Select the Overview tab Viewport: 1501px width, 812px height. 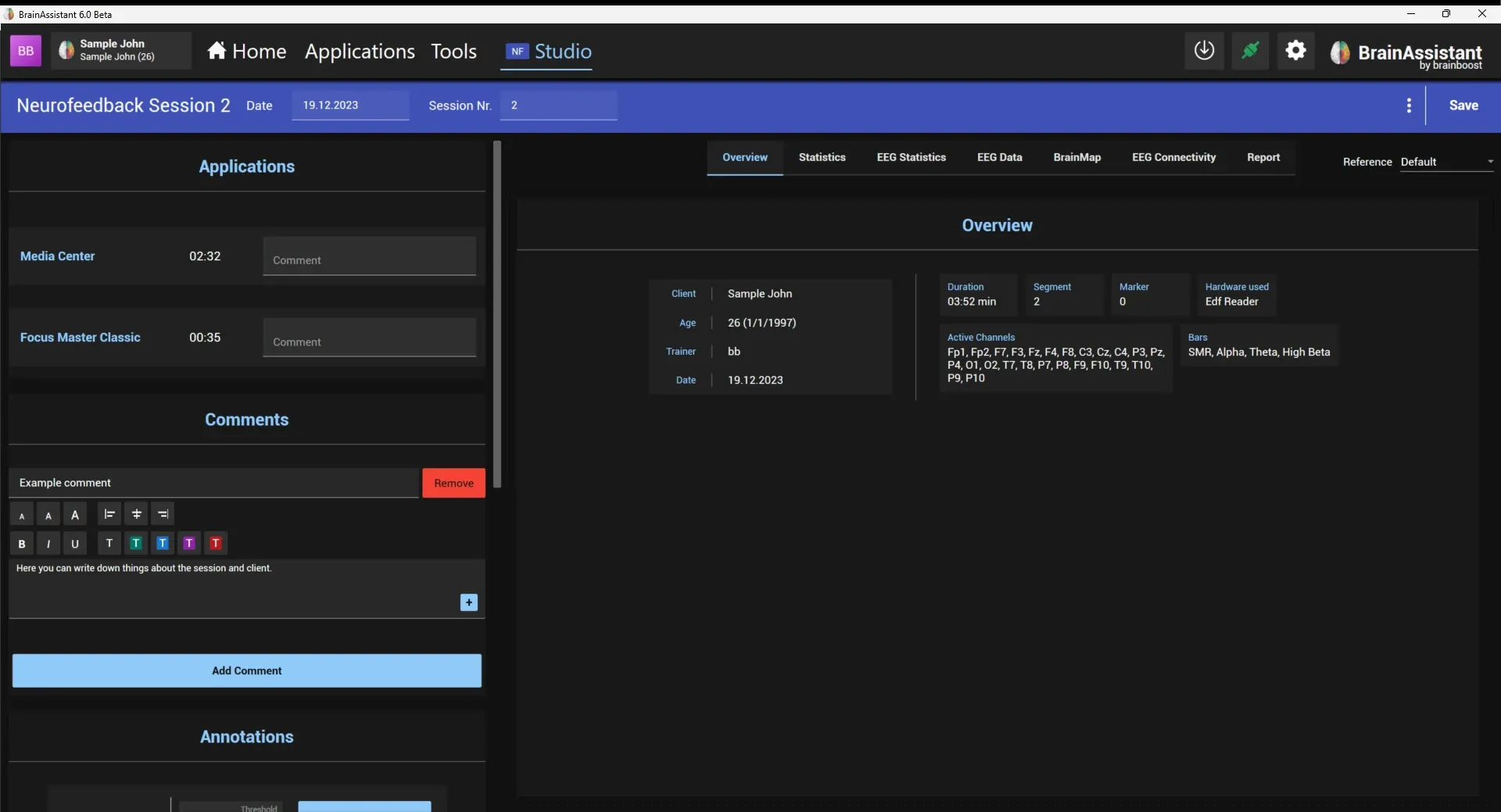pyautogui.click(x=744, y=157)
